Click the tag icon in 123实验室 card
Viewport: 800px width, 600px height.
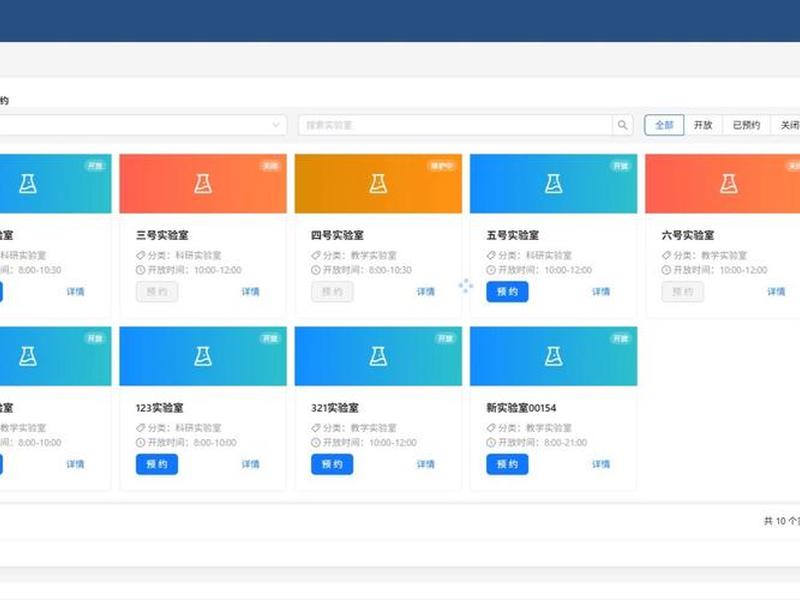coord(140,428)
